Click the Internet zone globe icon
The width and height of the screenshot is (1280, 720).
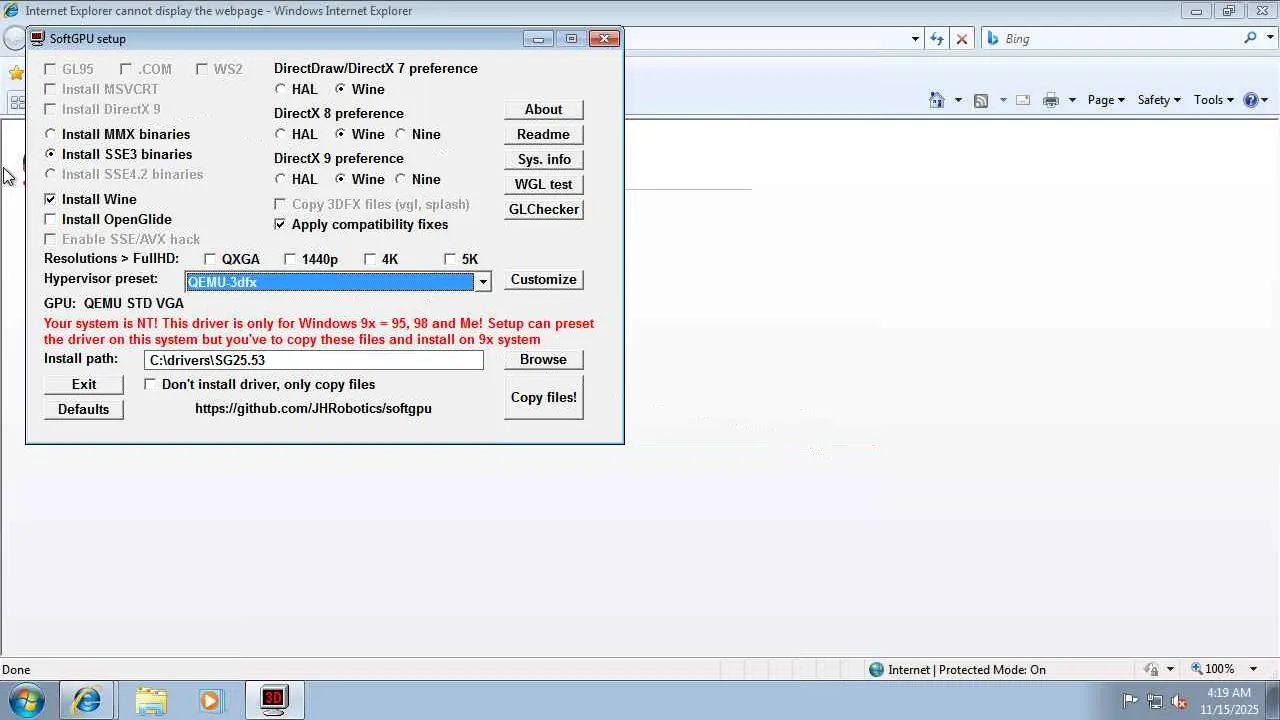(x=877, y=670)
